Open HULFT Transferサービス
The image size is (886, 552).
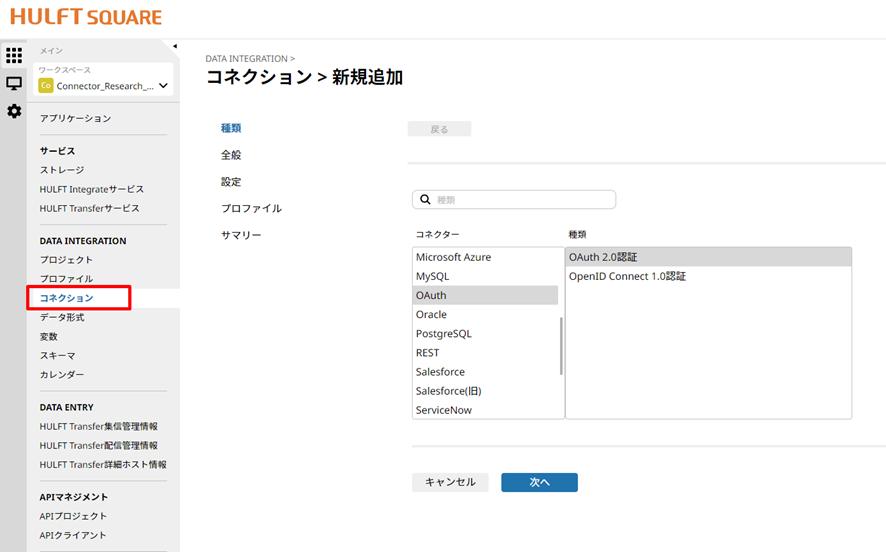coord(89,208)
